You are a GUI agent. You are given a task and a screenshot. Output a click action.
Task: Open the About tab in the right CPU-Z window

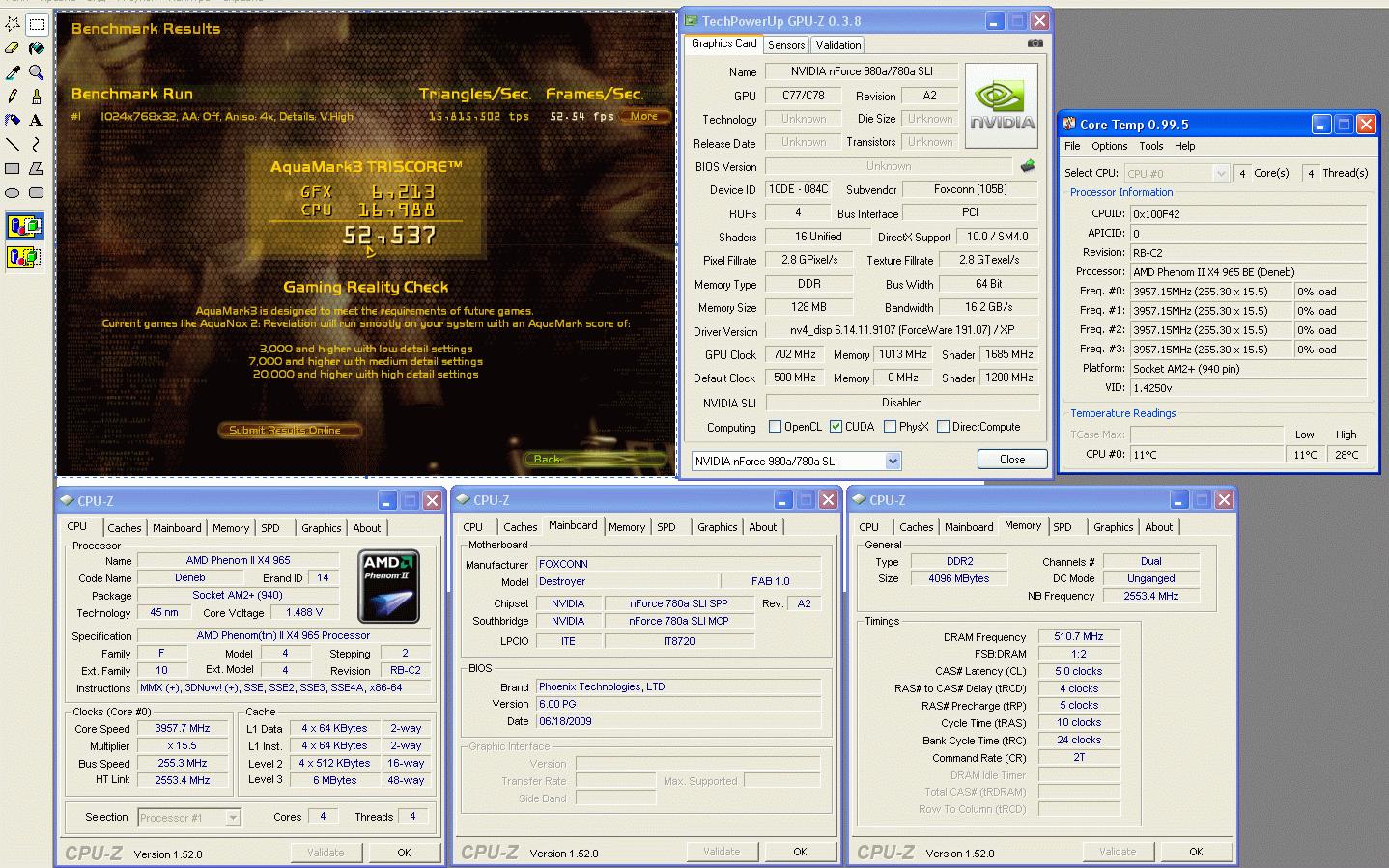(x=1159, y=527)
